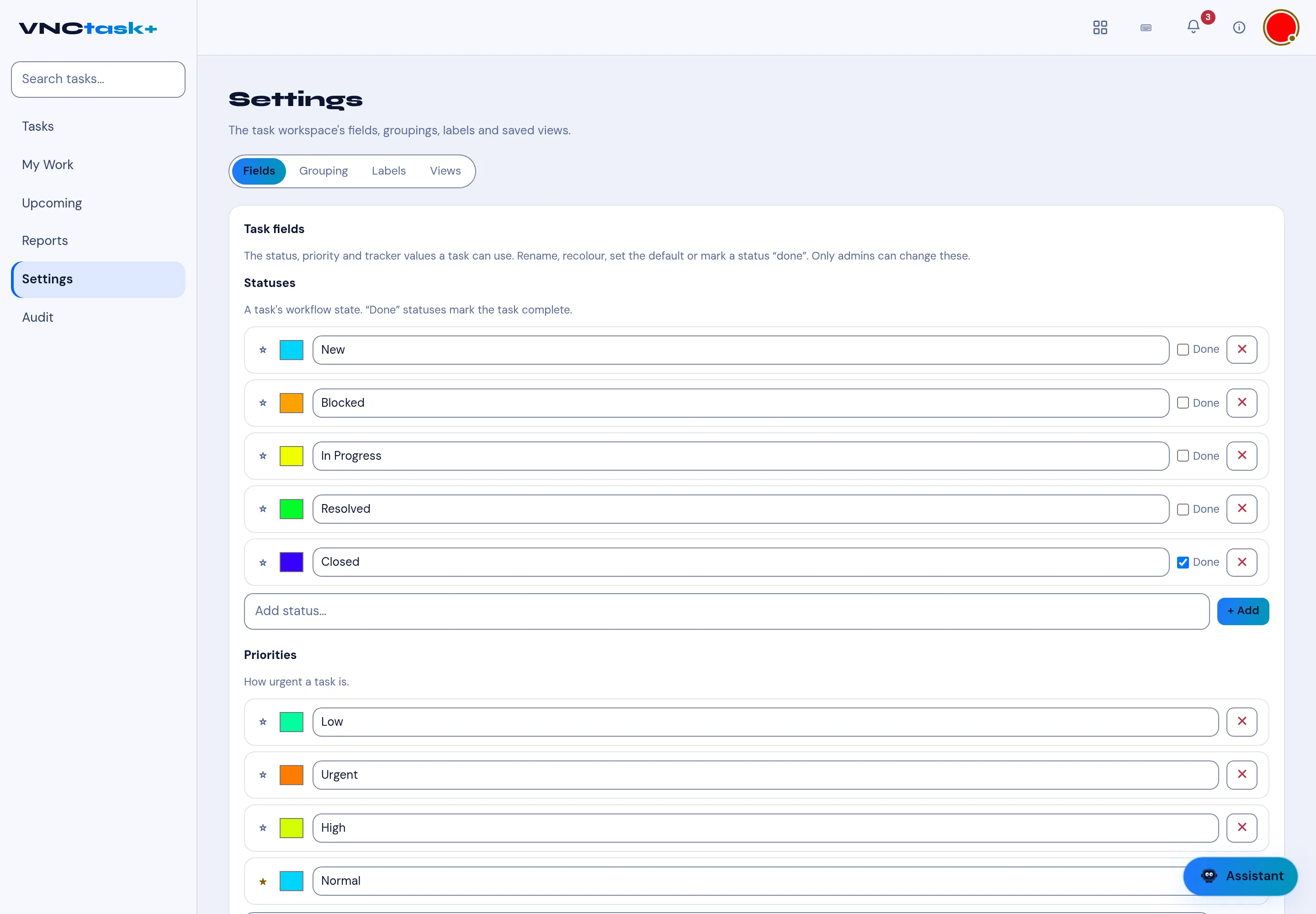The image size is (1316, 914).
Task: Edit the Low priority name field
Action: 765,722
